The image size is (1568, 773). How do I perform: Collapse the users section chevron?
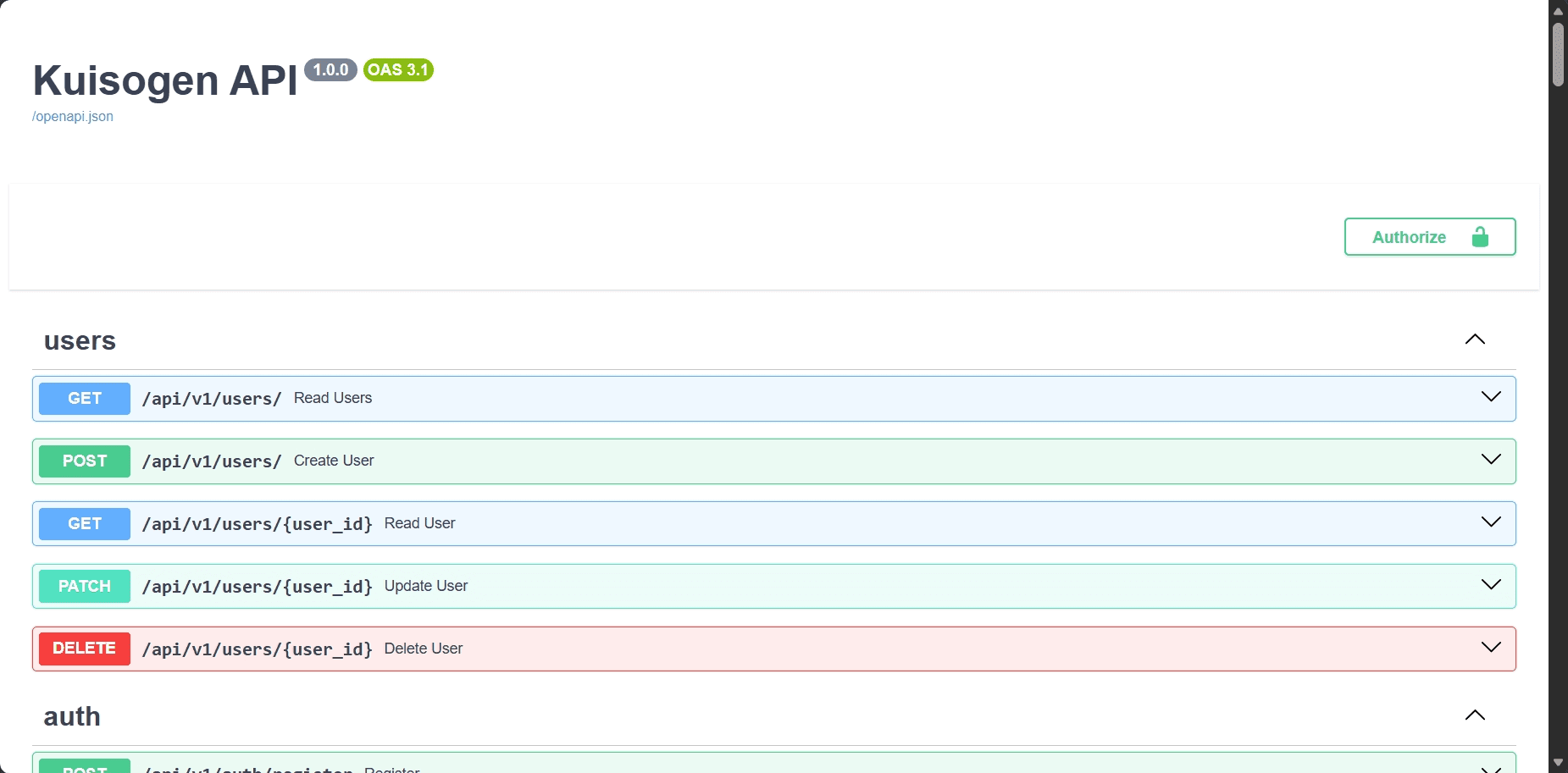1475,340
